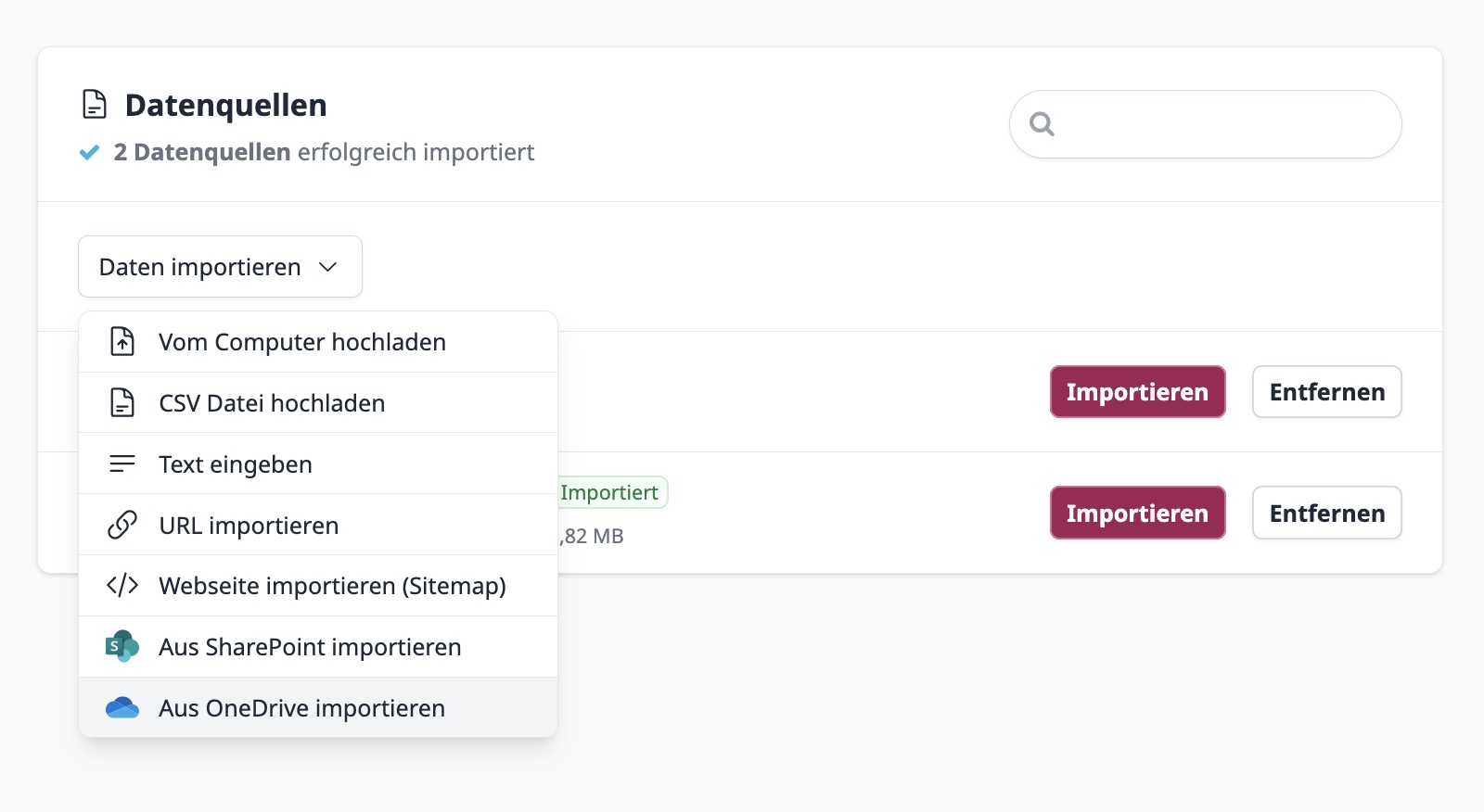Click the document icon beside Datenquellen heading
Image resolution: width=1484 pixels, height=812 pixels.
tap(94, 105)
